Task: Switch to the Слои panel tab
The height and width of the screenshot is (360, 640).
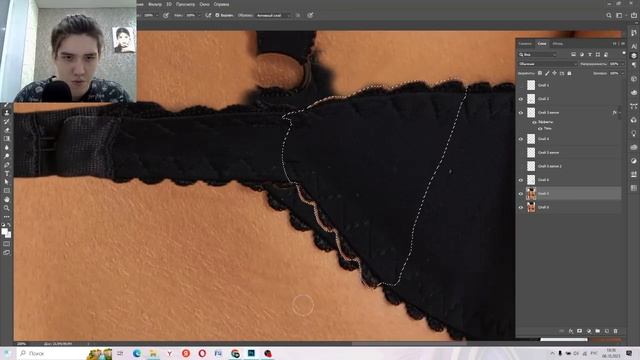Action: tap(542, 44)
